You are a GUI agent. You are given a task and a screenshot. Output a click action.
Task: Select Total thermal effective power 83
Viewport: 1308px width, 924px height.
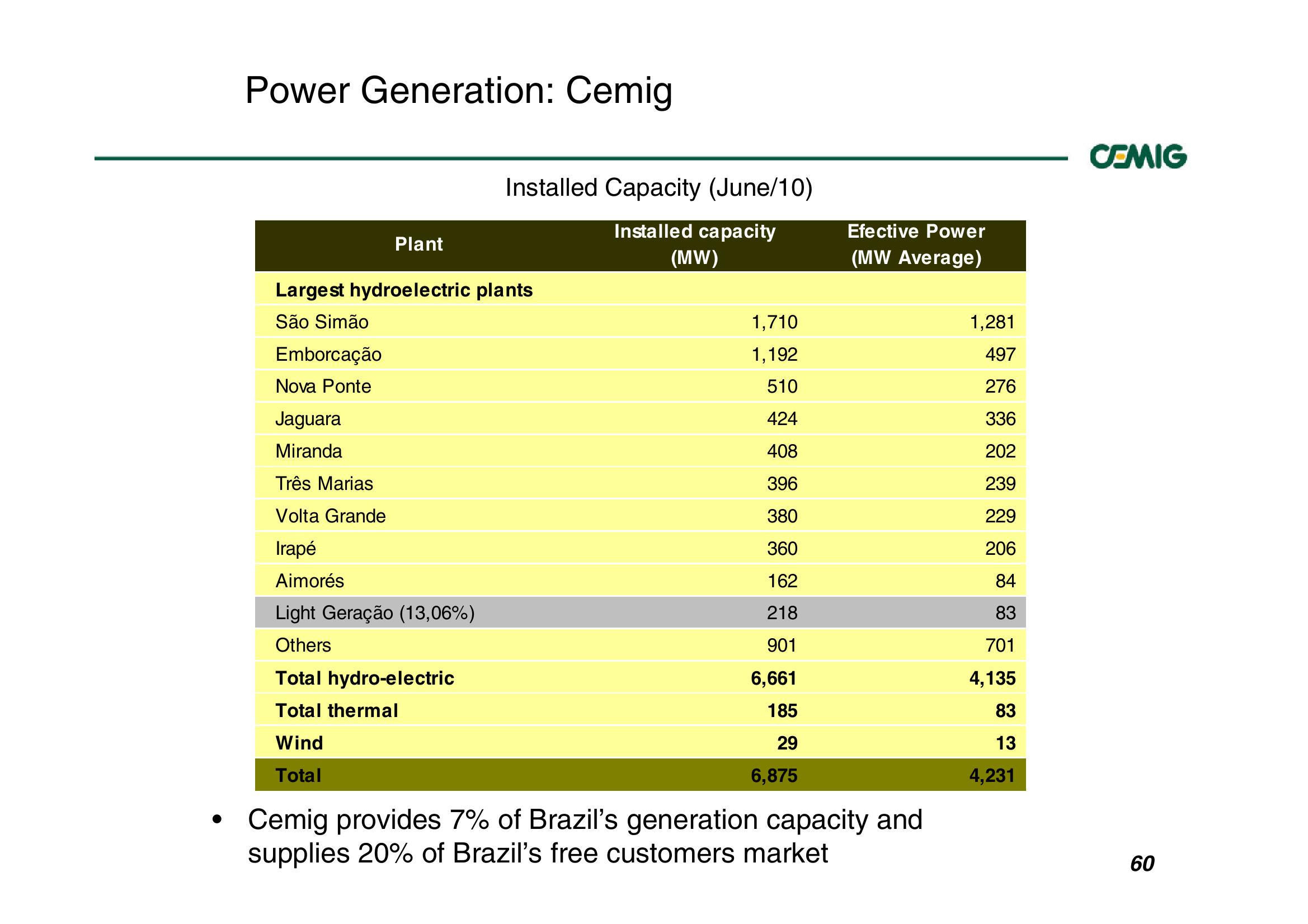coord(1005,711)
